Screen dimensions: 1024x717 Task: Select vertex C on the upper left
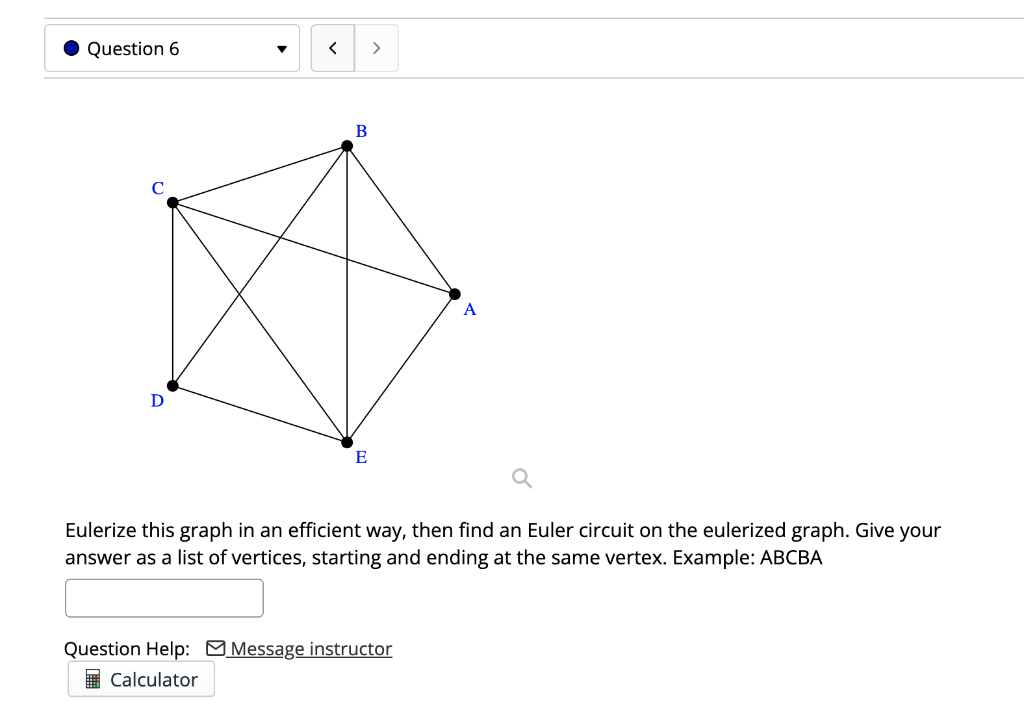[173, 202]
